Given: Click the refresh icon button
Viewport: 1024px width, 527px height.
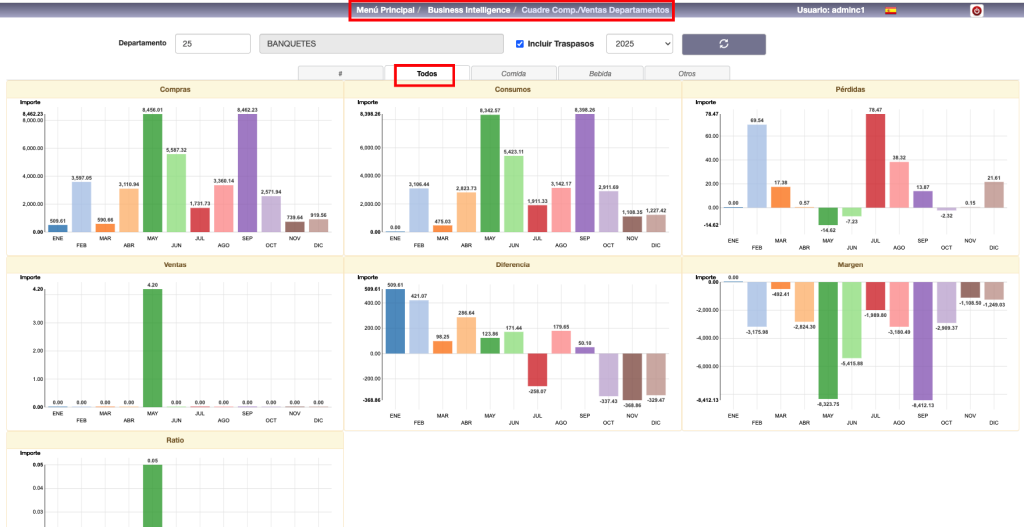Looking at the screenshot, I should pyautogui.click(x=723, y=44).
